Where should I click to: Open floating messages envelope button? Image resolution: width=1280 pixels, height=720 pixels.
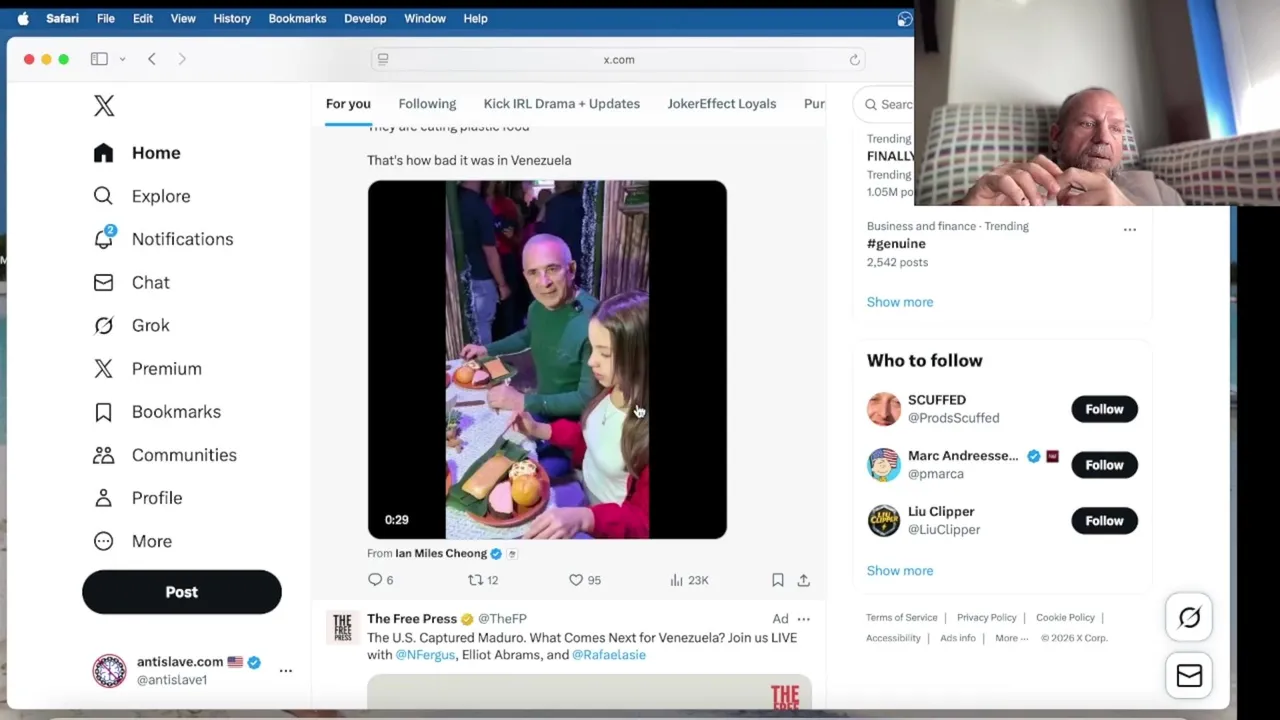pyautogui.click(x=1189, y=676)
